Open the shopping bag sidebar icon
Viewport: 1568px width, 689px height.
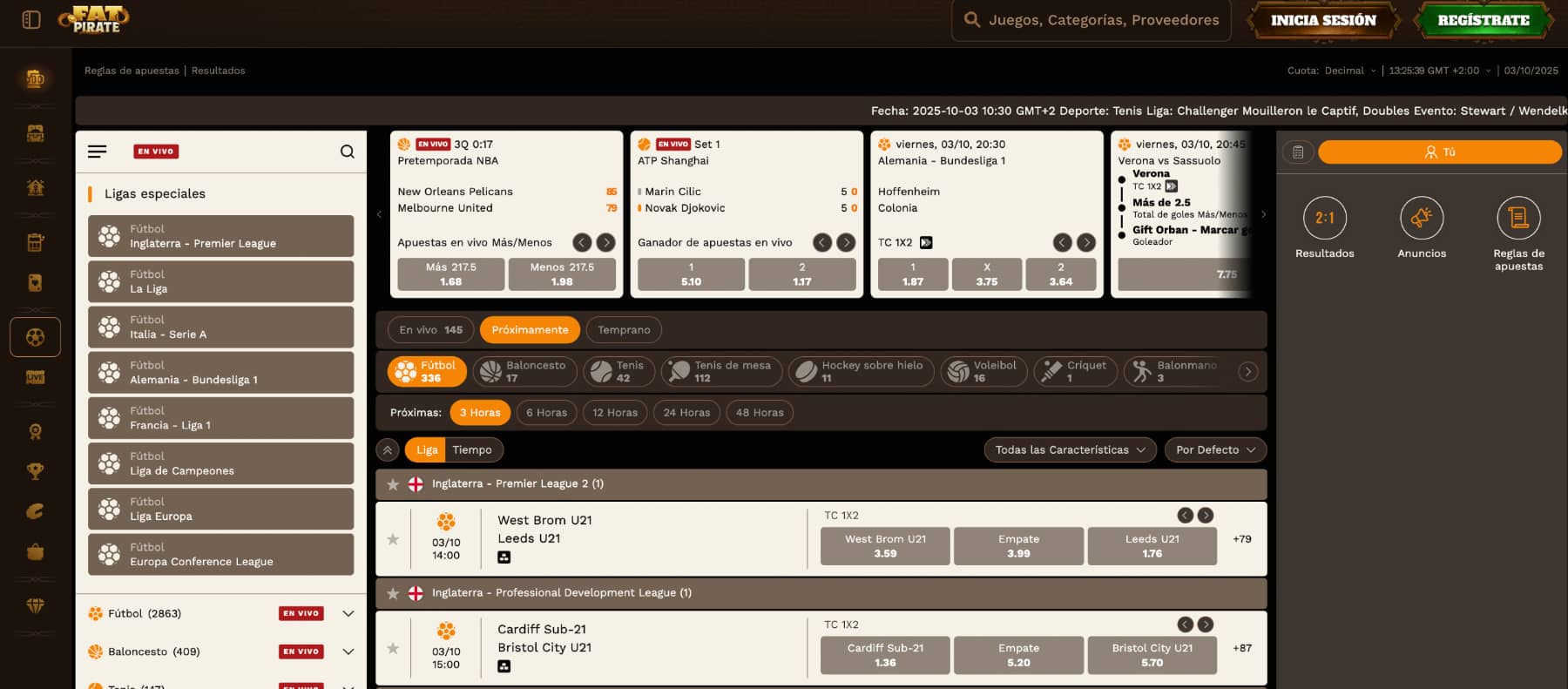point(35,551)
